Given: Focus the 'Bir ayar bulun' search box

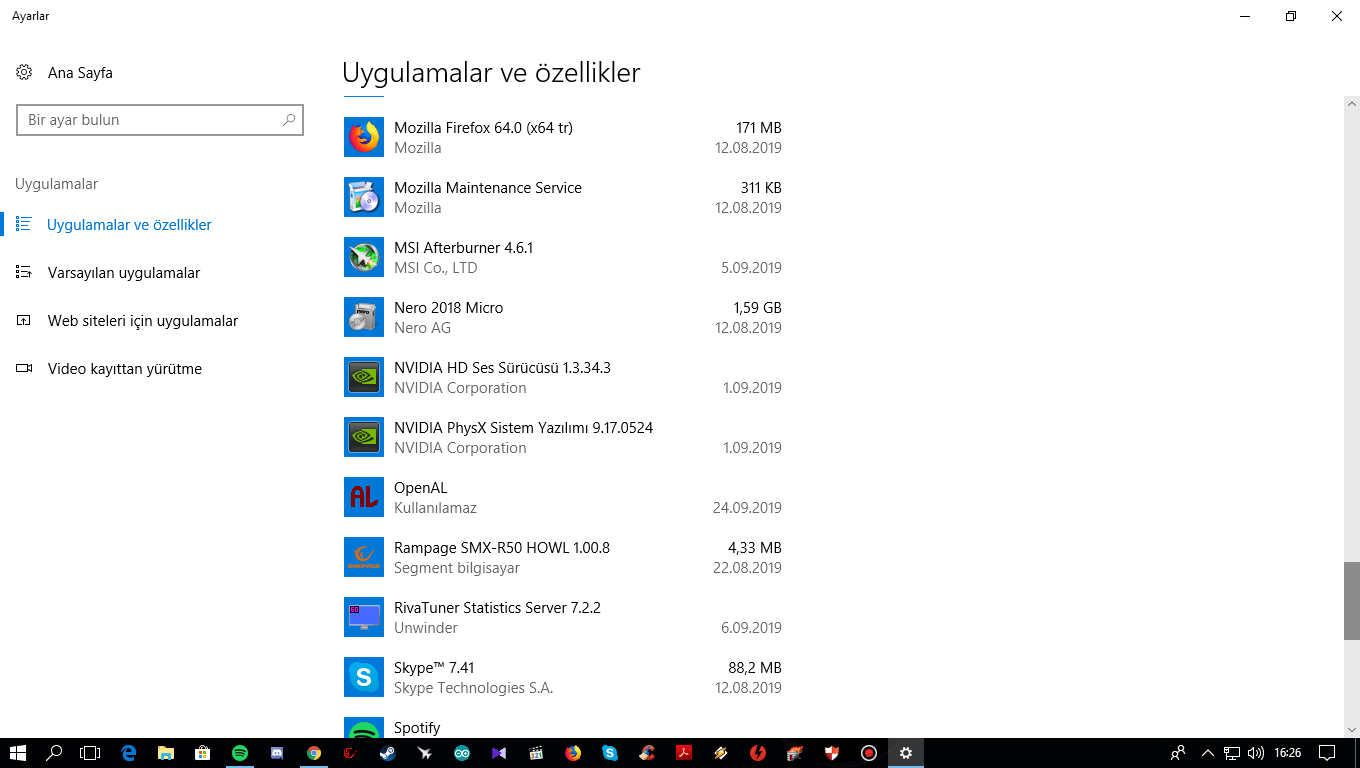Looking at the screenshot, I should pyautogui.click(x=160, y=120).
